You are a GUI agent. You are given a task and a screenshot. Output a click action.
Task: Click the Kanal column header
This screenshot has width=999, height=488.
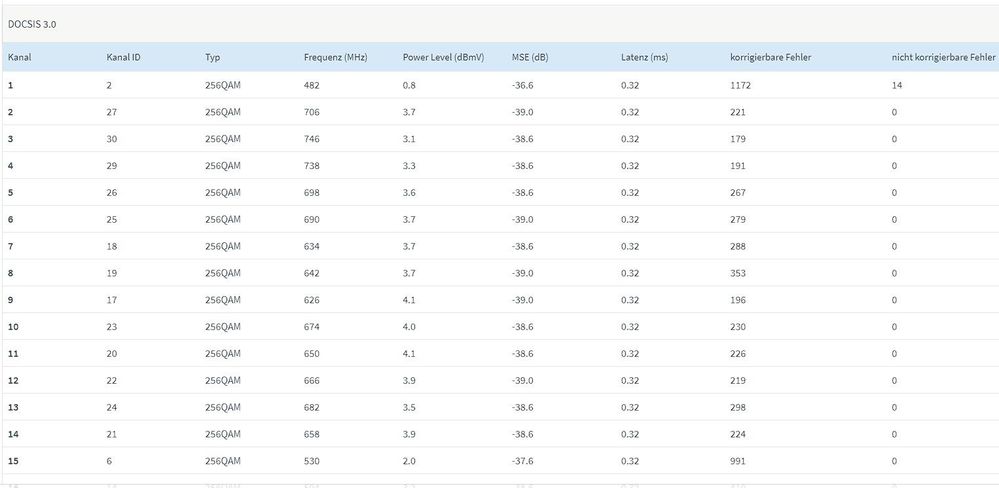pyautogui.click(x=20, y=58)
